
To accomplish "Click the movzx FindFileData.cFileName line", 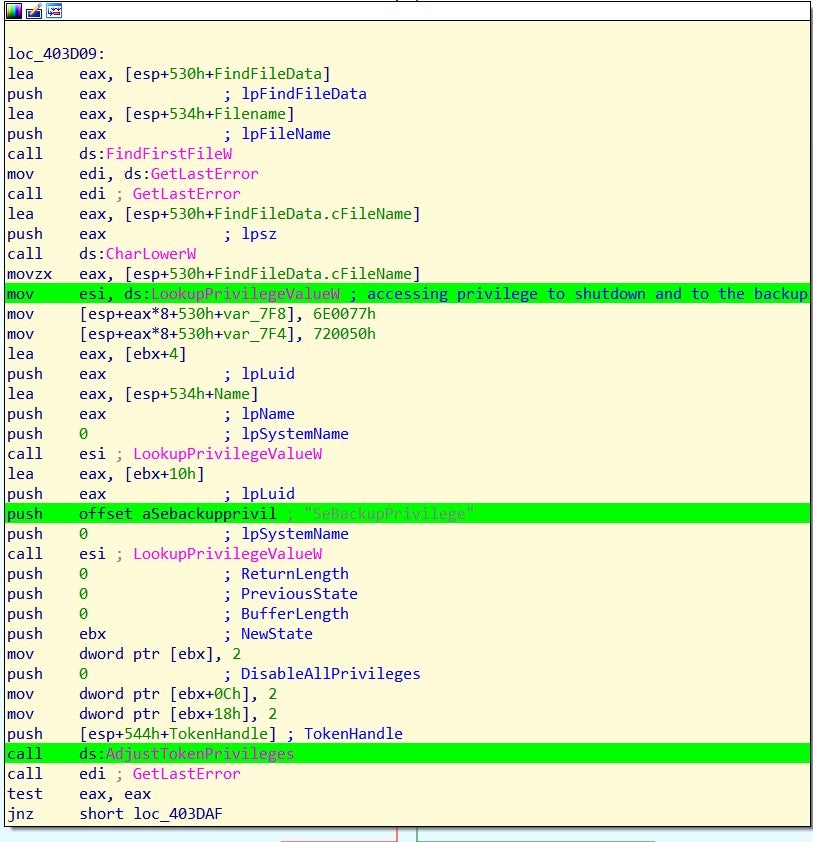I will [x=214, y=274].
